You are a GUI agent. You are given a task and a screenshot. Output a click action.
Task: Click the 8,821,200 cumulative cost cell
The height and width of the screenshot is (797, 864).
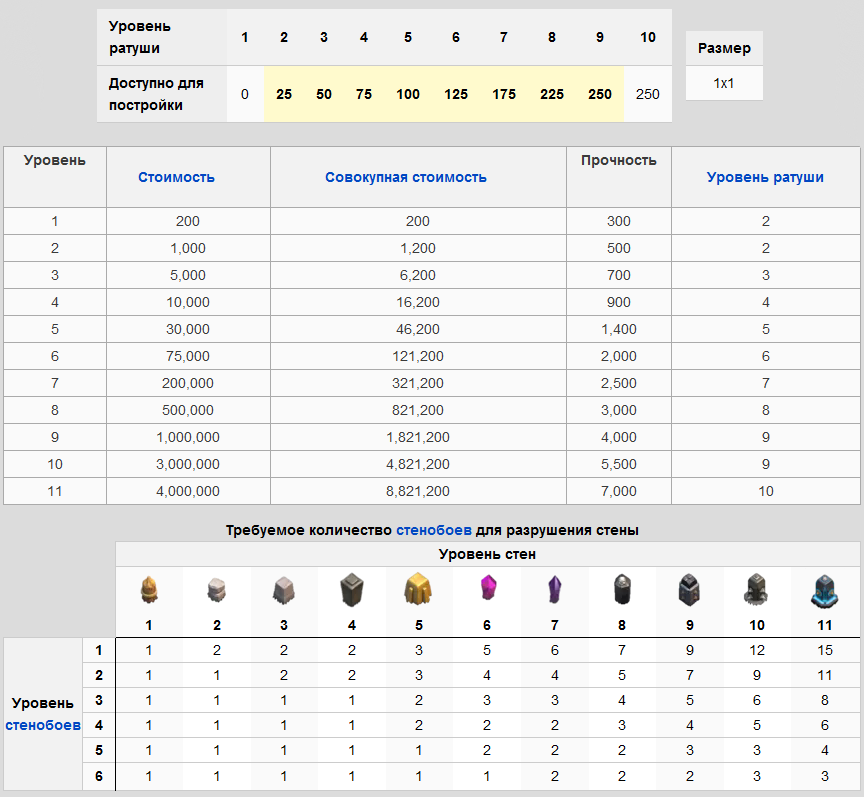418,491
